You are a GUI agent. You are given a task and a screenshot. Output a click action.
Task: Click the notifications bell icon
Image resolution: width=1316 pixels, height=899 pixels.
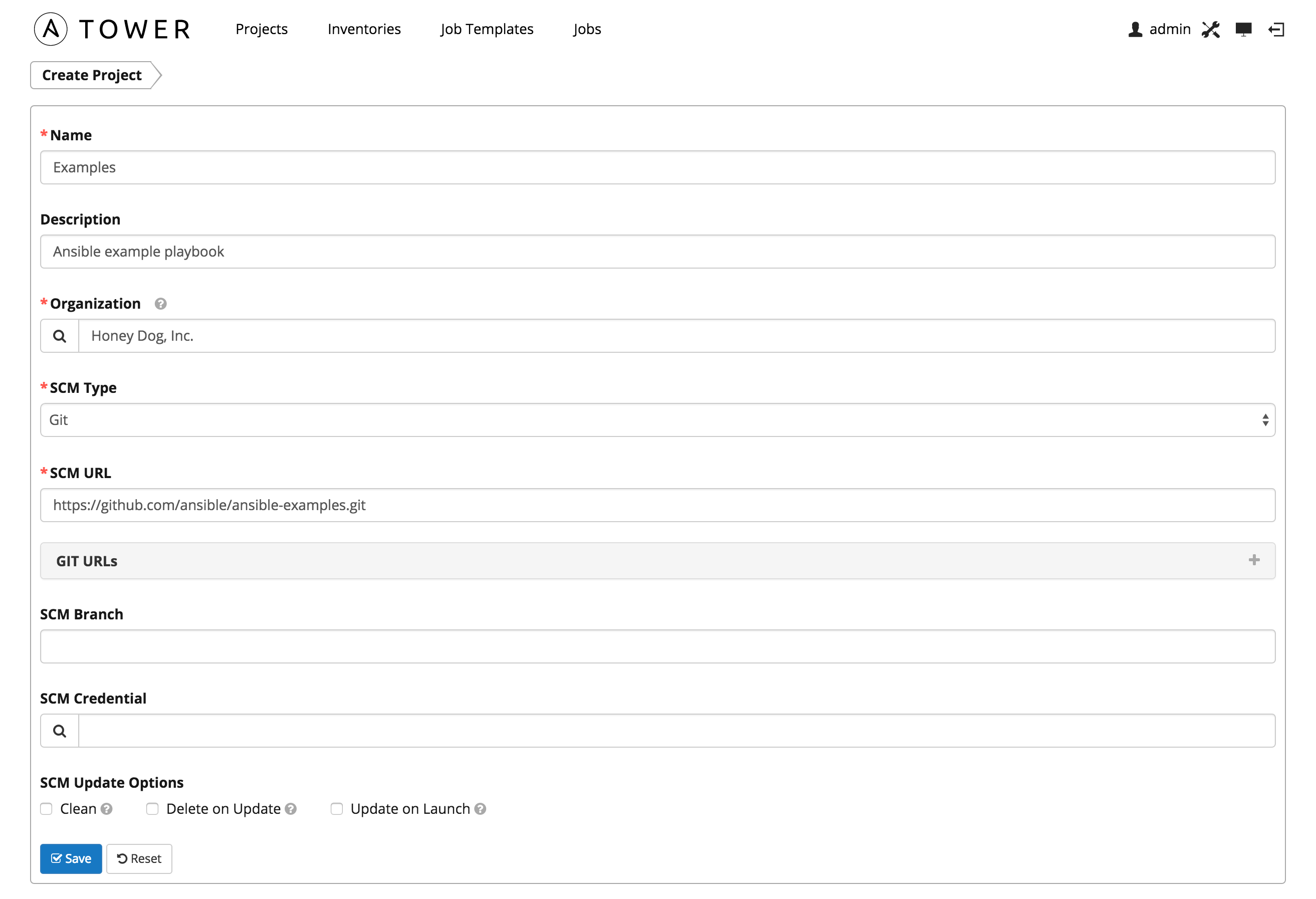1244,28
